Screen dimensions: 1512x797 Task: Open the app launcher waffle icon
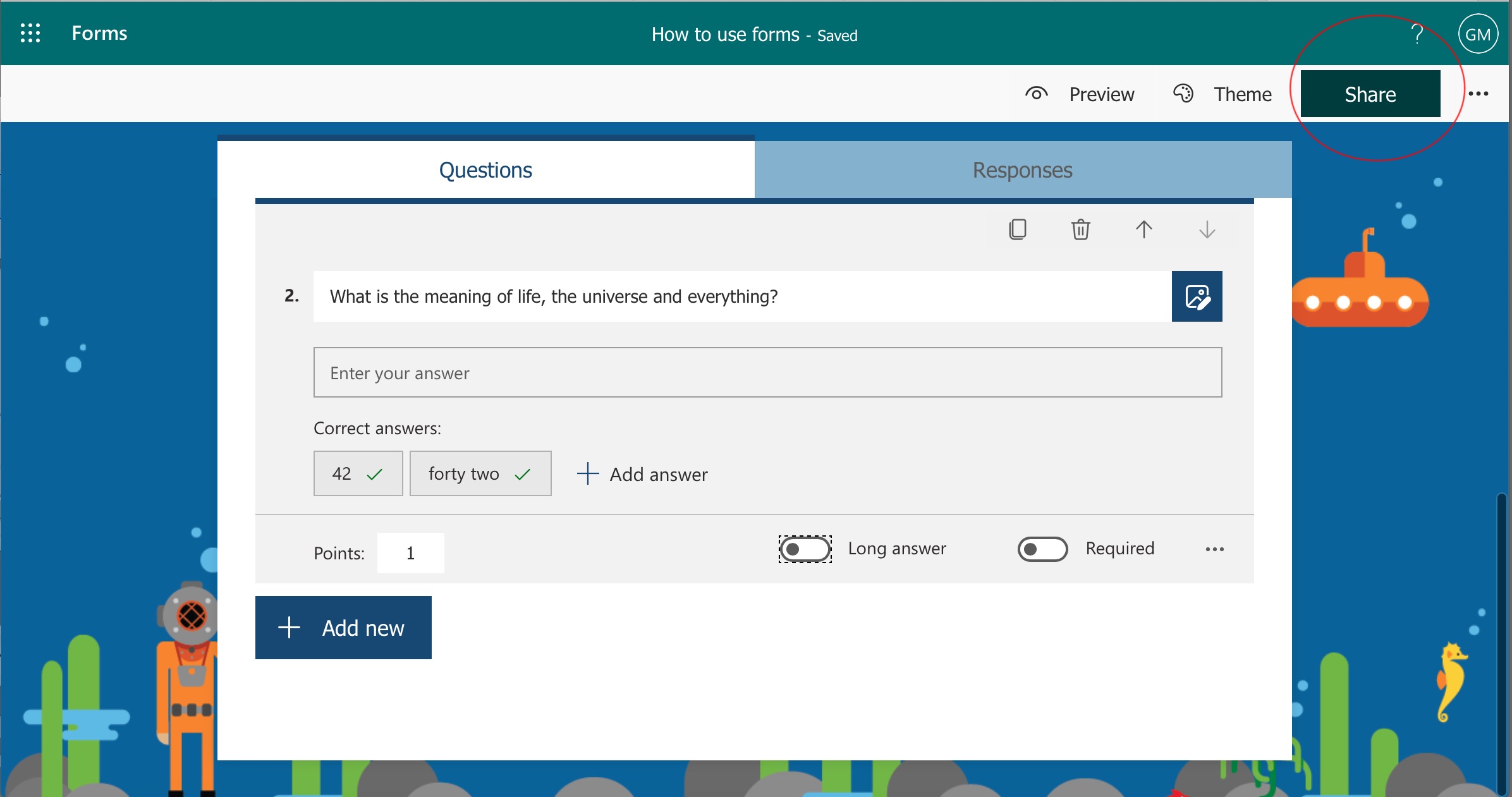coord(30,33)
